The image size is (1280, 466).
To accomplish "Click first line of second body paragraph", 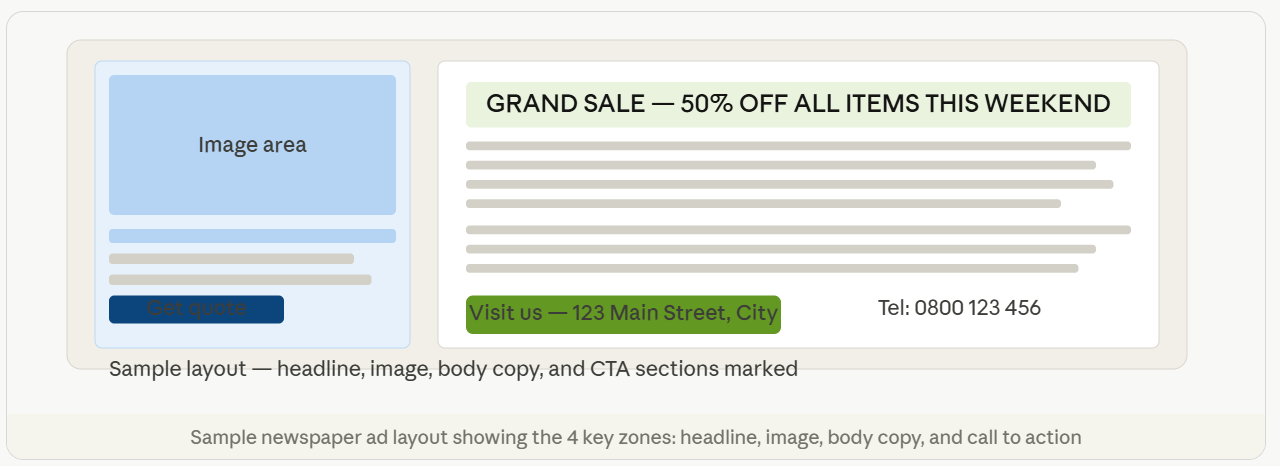I will pos(798,230).
